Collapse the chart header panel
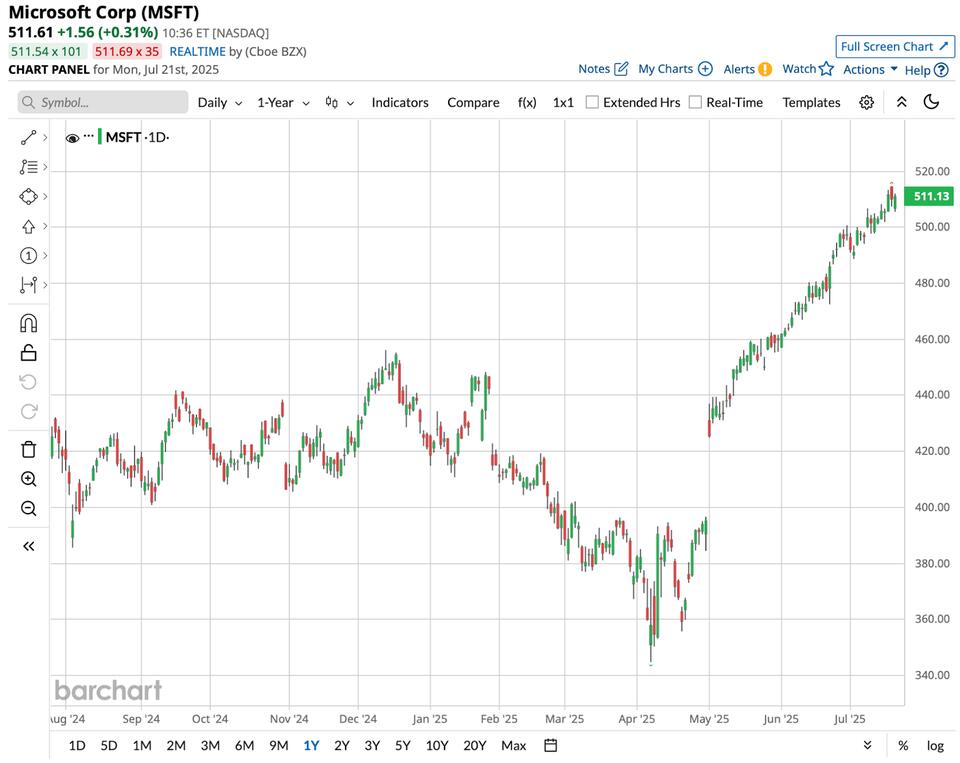This screenshot has height=763, width=960. click(x=901, y=102)
